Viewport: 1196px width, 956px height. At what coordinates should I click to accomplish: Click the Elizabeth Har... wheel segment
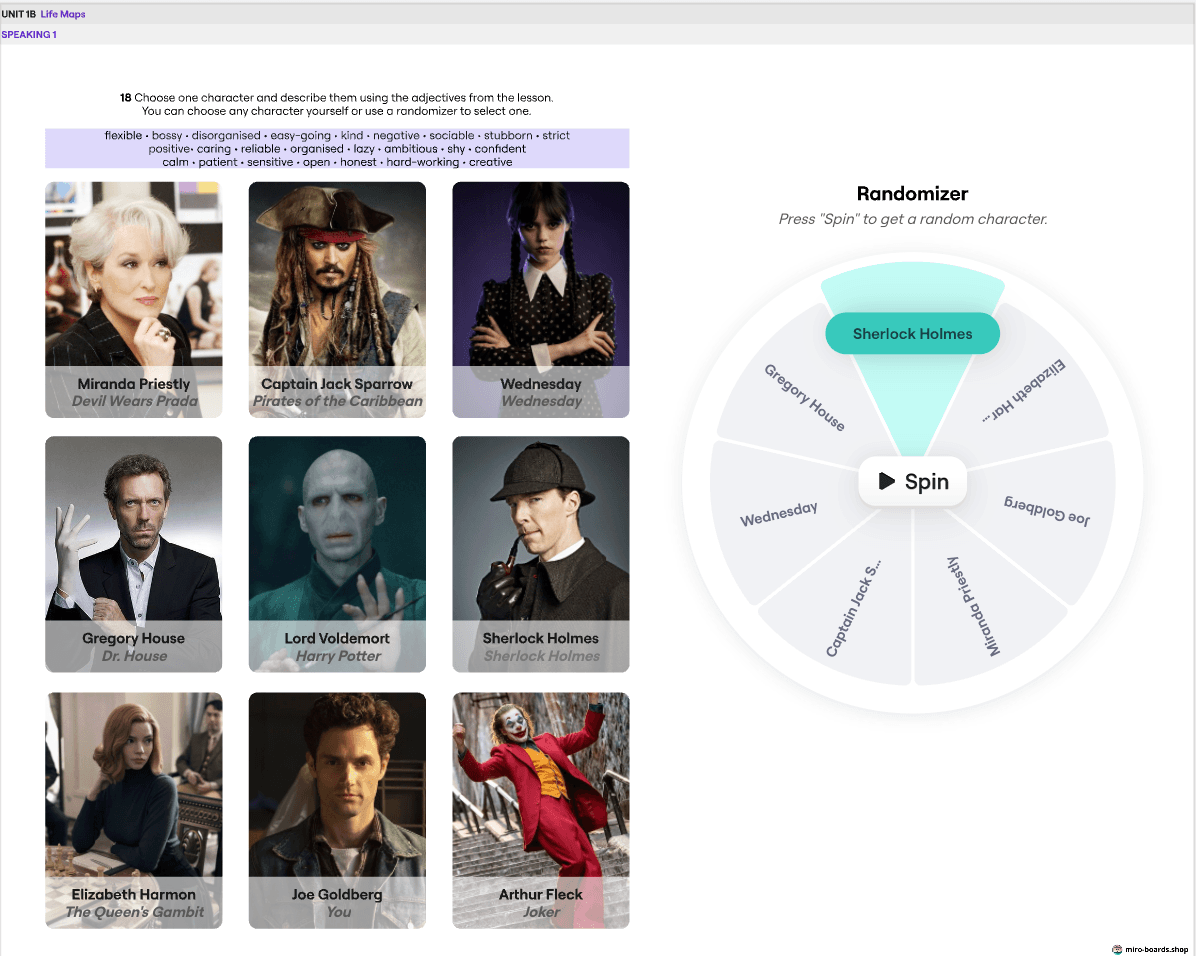click(x=1024, y=390)
